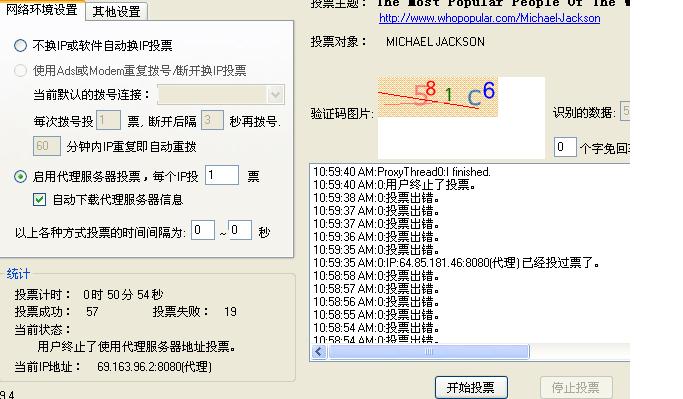This screenshot has width=683, height=399.
Task: Click the maximum vote interval field
Action: [240, 230]
